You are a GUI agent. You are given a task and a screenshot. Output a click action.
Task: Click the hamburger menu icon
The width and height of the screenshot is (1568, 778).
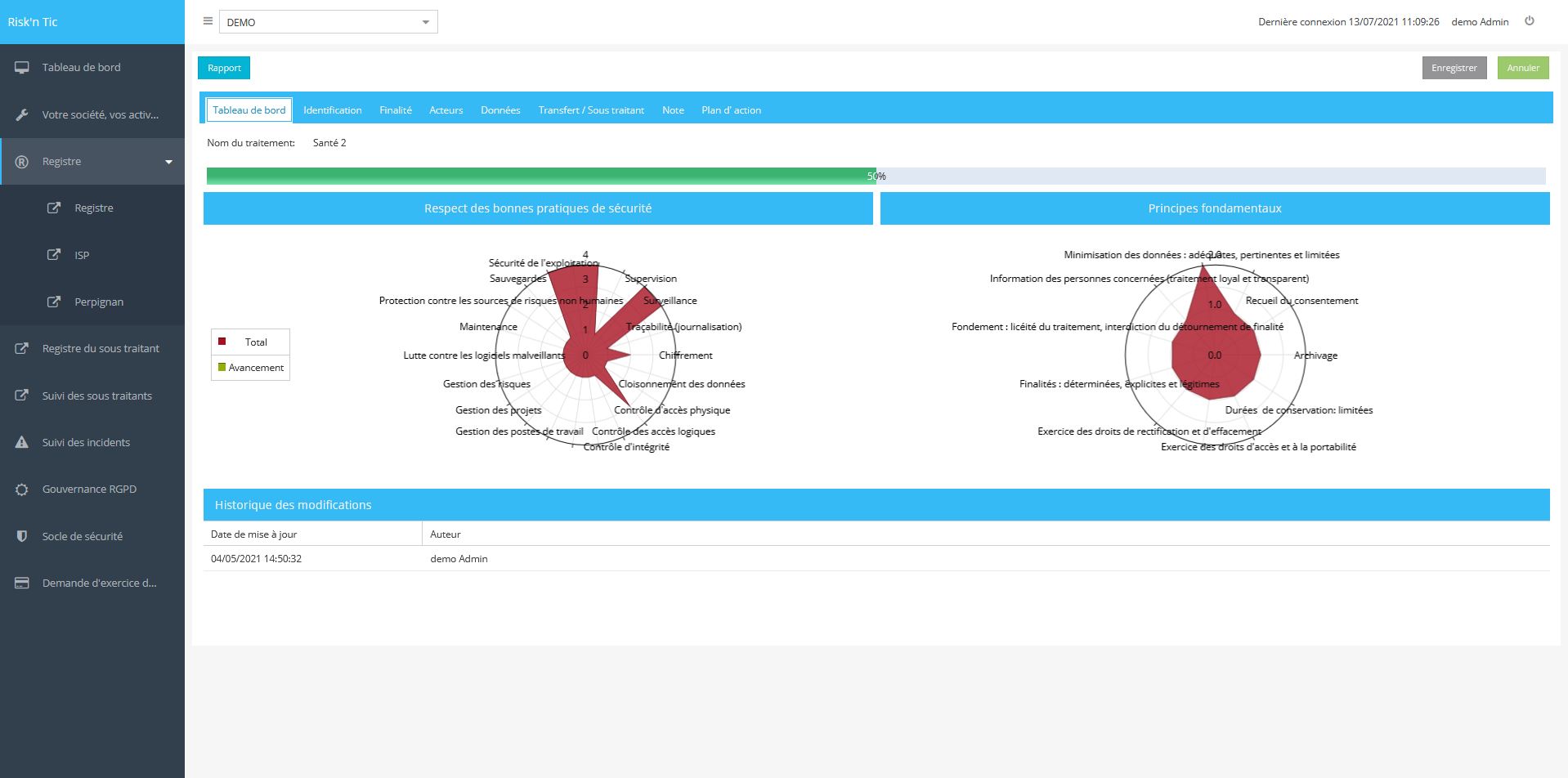[x=208, y=21]
